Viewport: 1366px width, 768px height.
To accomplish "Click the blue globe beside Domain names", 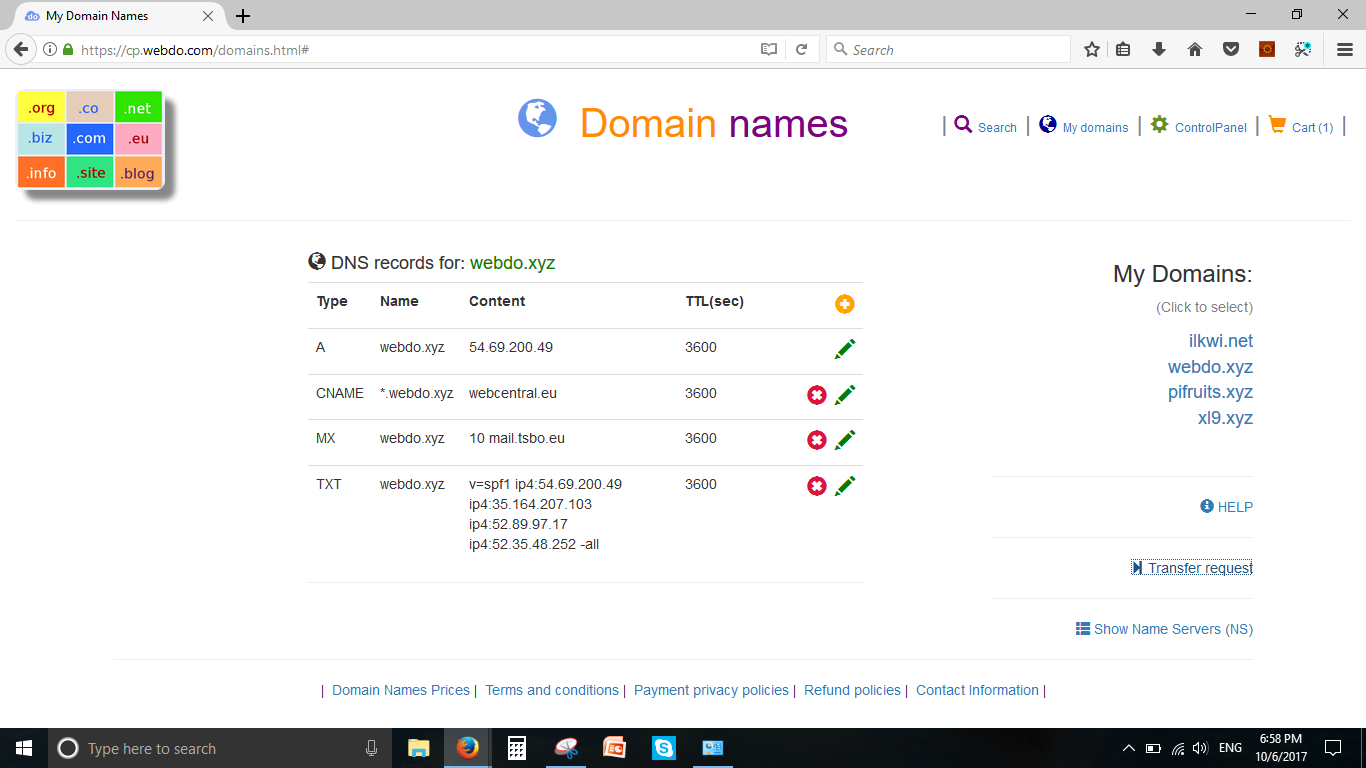I will [537, 118].
